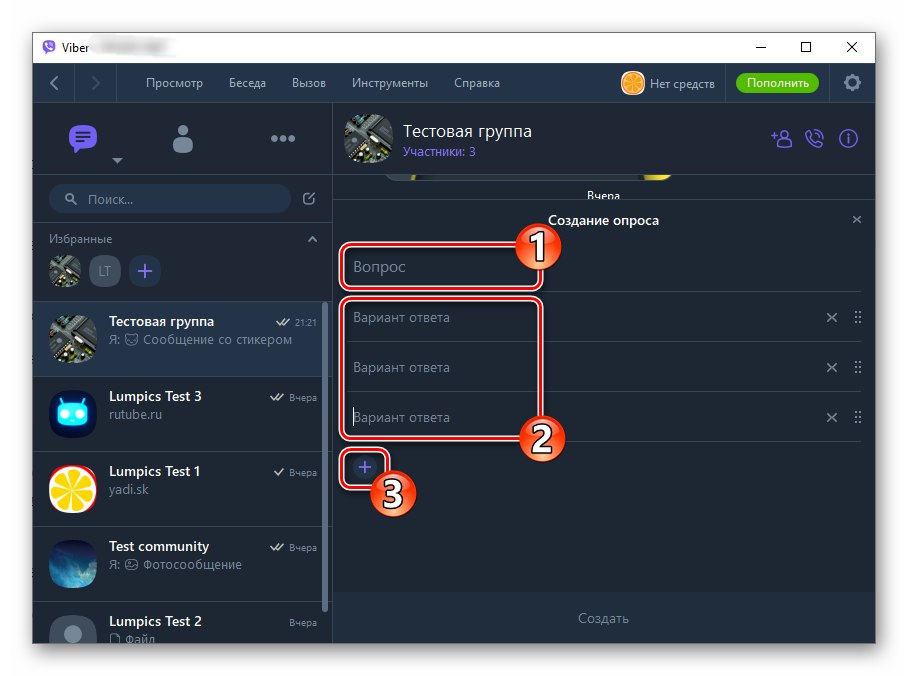Expand the chats filter dropdown arrow
Viewport: 908px width, 676px height.
pos(118,160)
